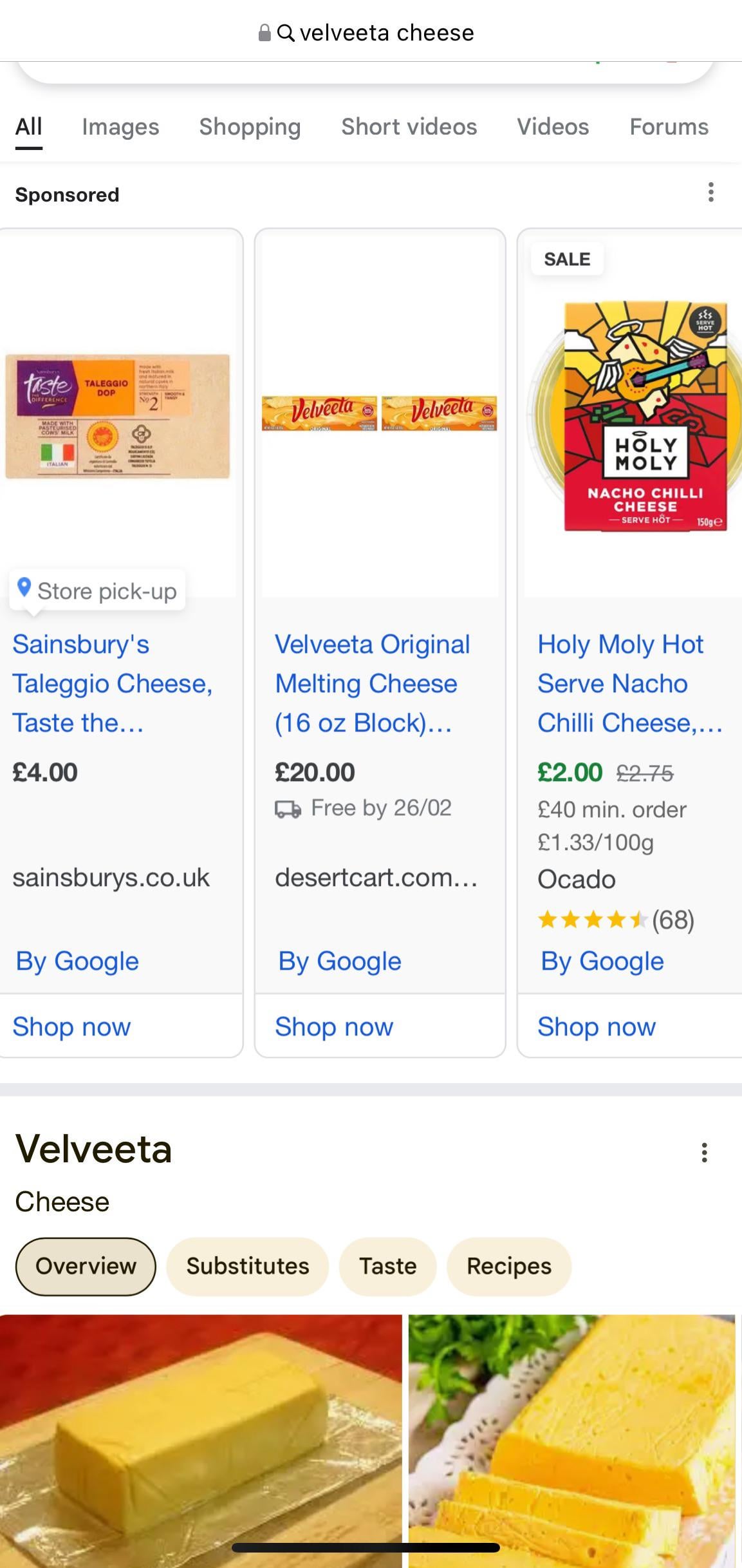
Task: Tap the velveeta cheese address bar text
Action: click(386, 33)
